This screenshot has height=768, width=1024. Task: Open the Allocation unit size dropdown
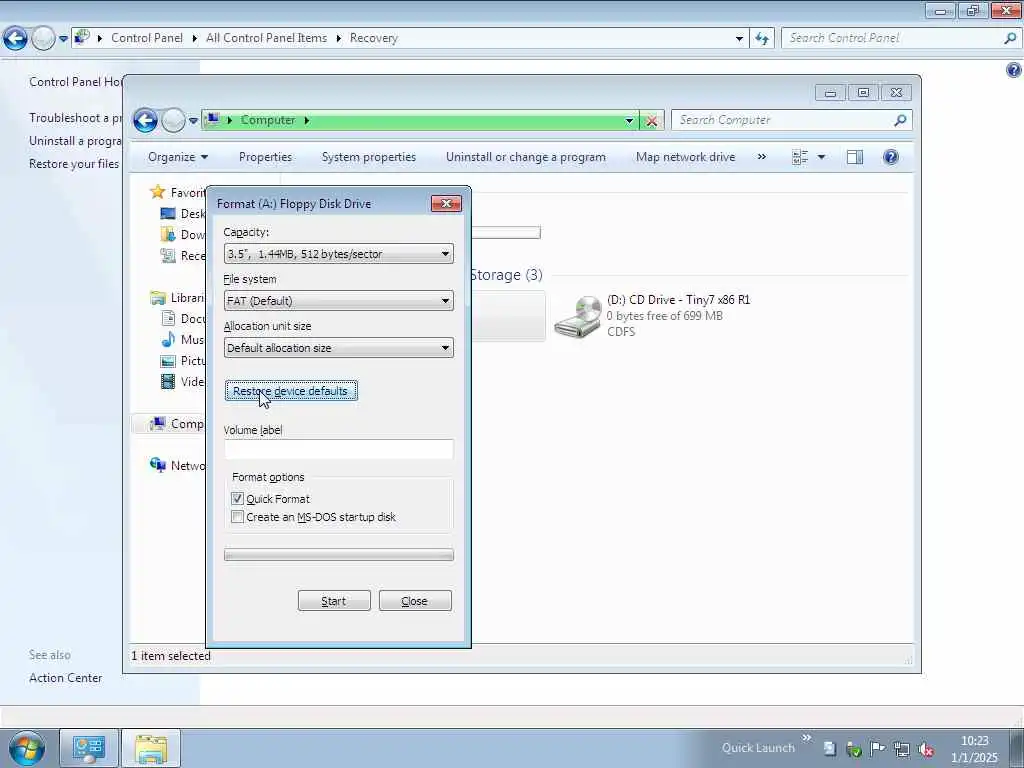[x=338, y=347]
